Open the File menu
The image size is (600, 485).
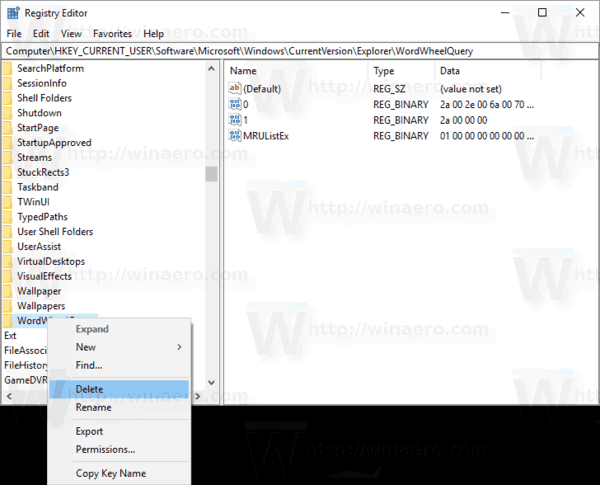(x=14, y=34)
